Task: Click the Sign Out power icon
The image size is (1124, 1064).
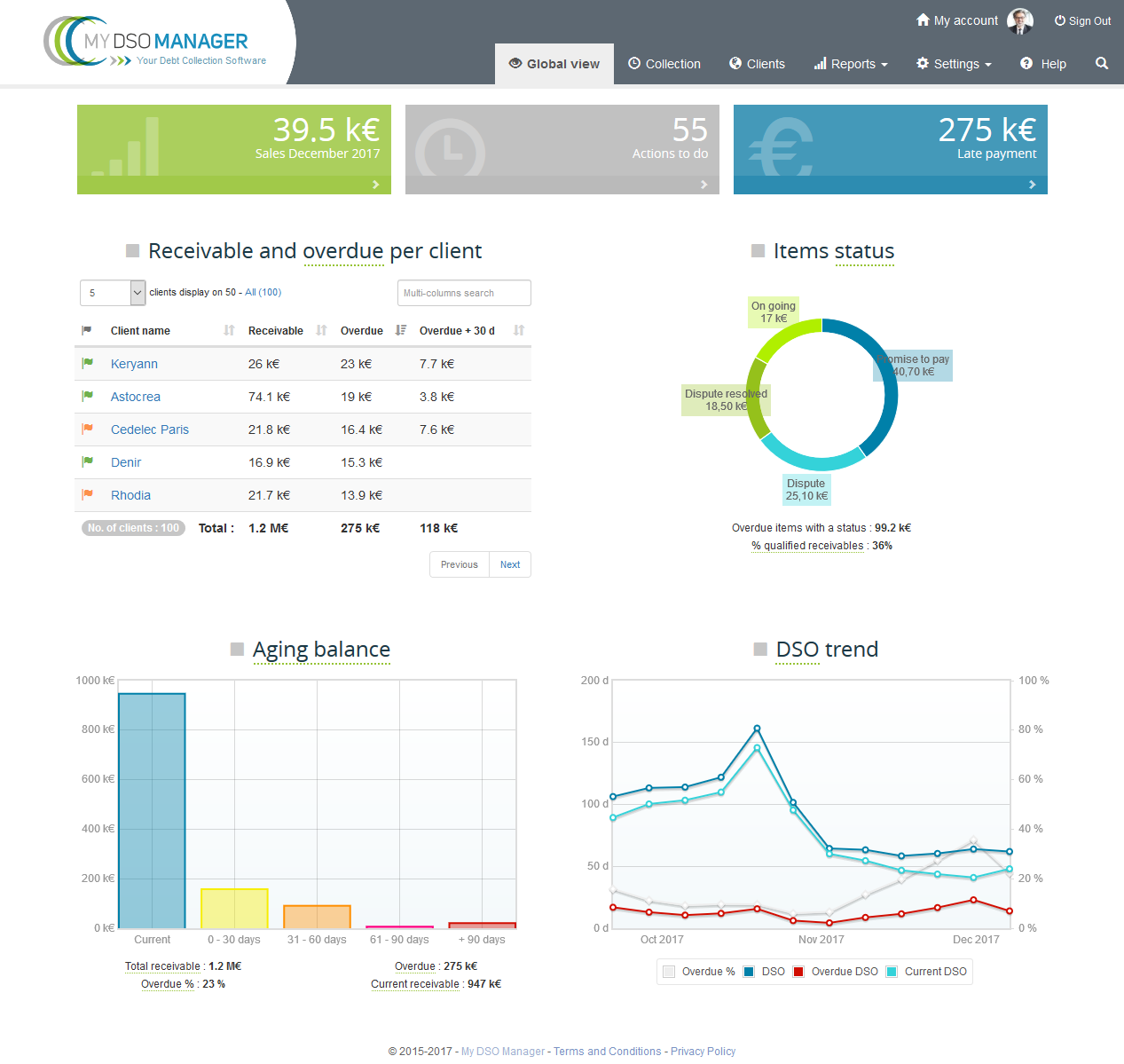Action: point(1059,20)
